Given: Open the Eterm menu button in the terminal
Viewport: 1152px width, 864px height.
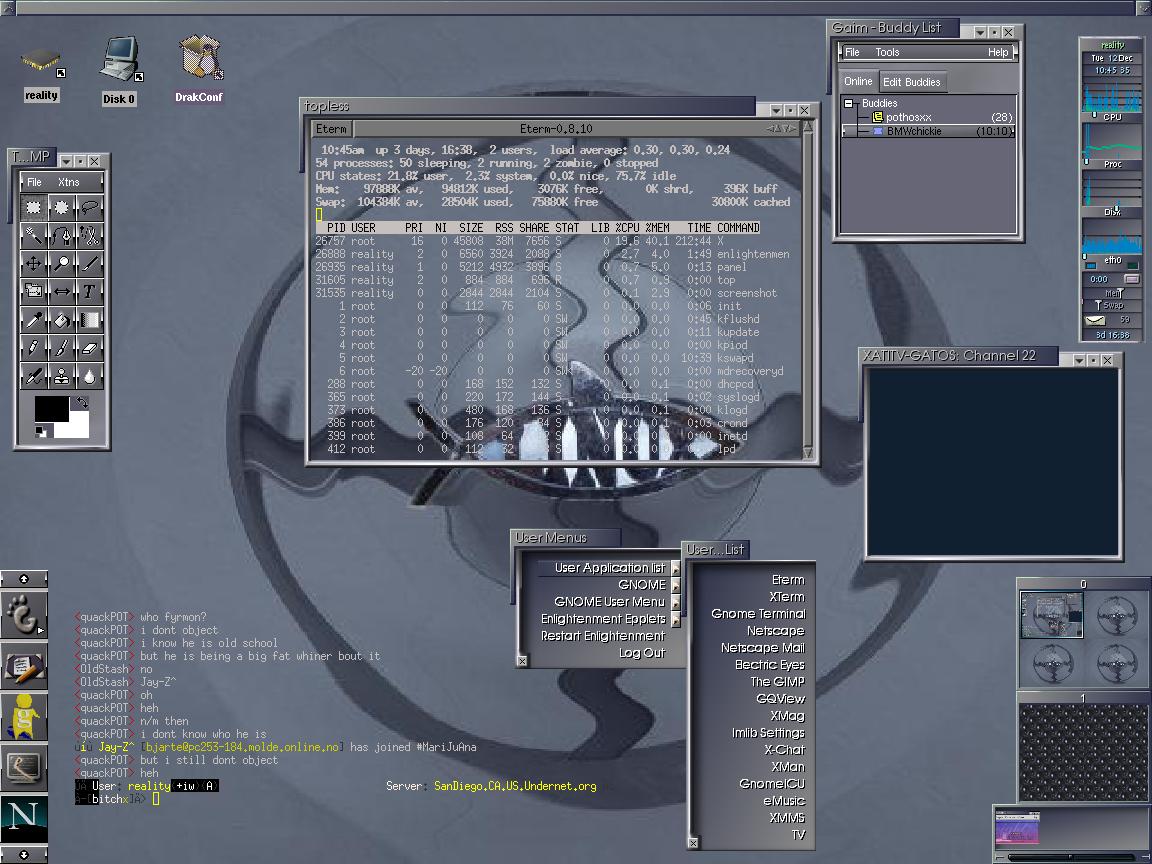Looking at the screenshot, I should (331, 129).
